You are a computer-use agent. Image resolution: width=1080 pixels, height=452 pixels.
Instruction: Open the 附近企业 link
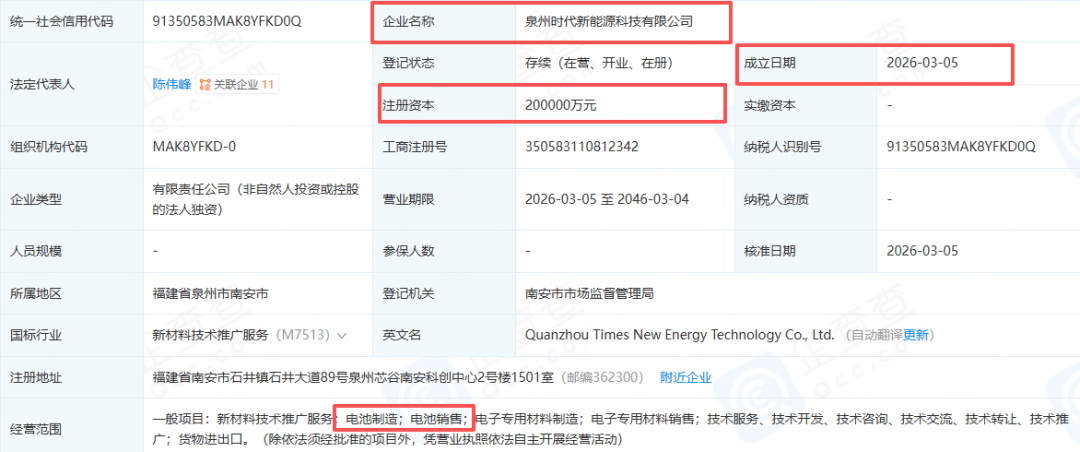click(x=685, y=377)
